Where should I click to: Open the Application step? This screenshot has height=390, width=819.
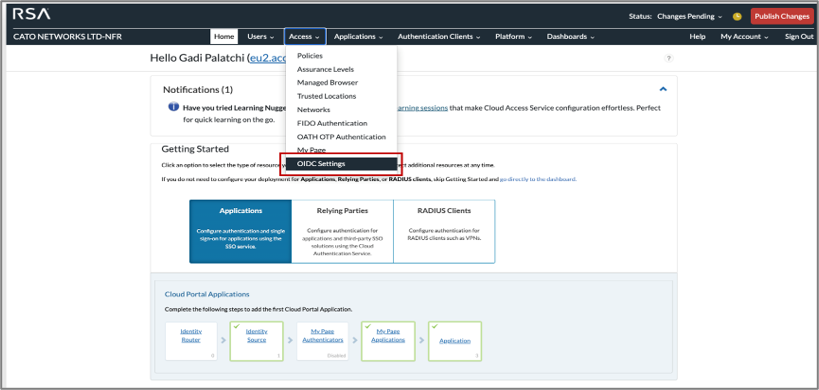click(455, 341)
